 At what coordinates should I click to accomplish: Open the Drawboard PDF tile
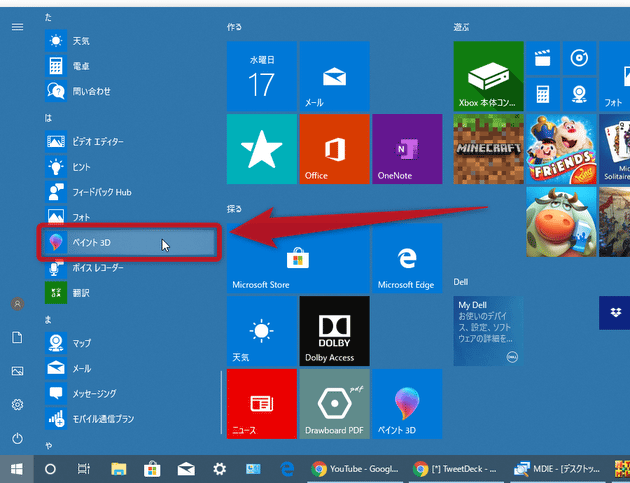point(334,404)
